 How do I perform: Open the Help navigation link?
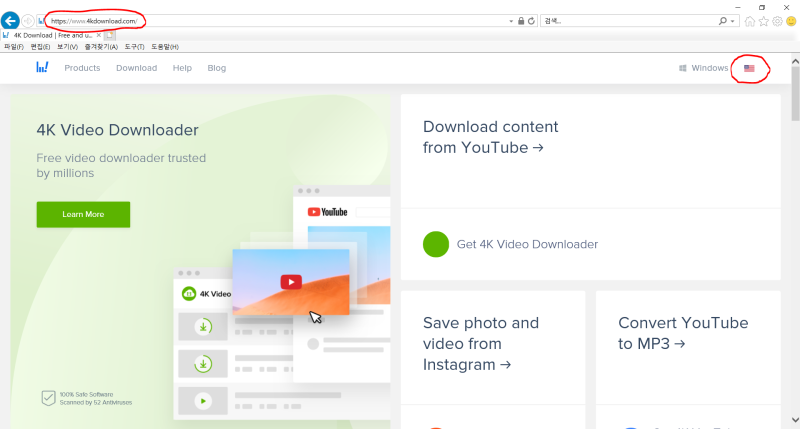tap(182, 68)
